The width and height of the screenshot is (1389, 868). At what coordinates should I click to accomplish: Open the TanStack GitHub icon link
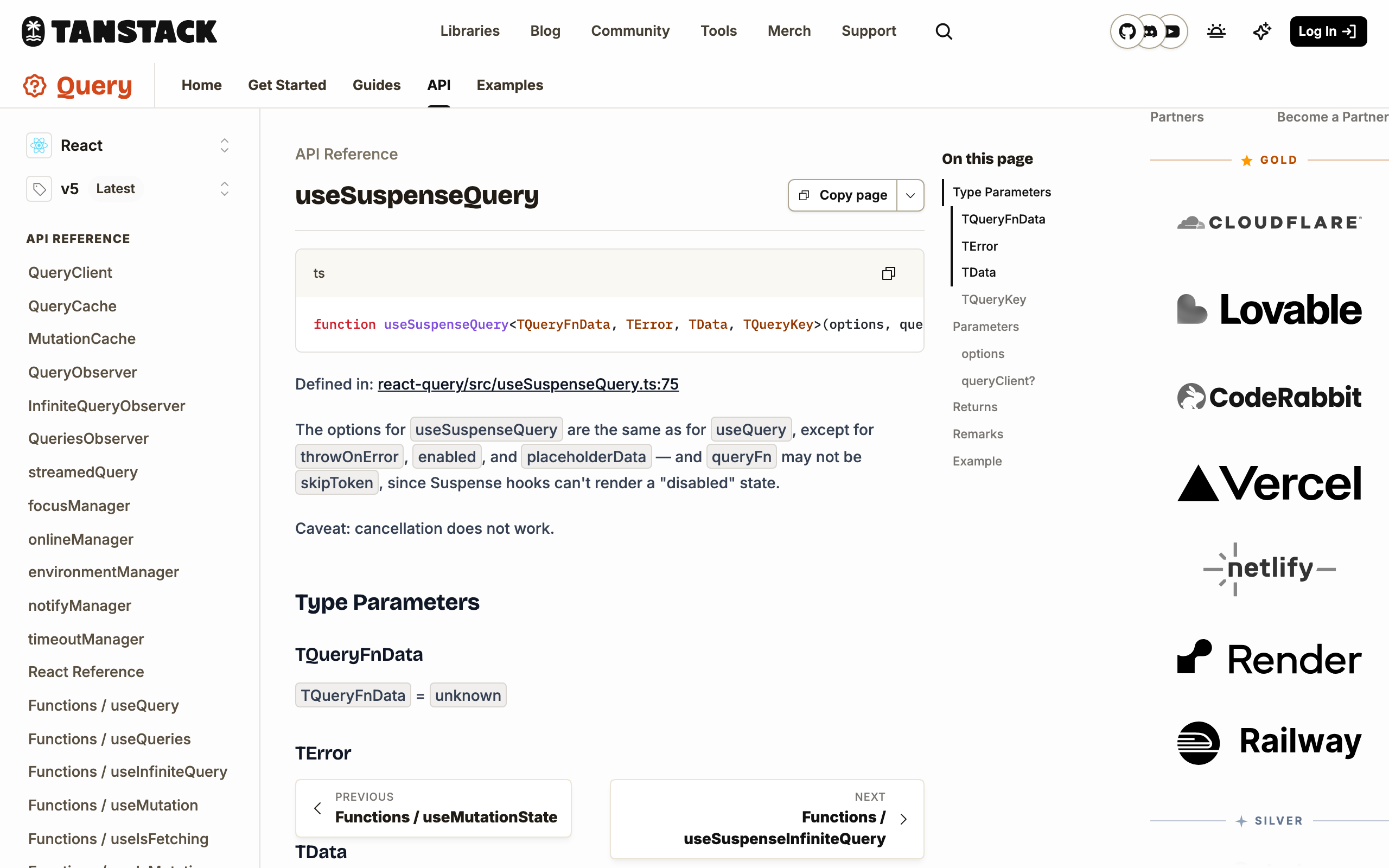1127,31
